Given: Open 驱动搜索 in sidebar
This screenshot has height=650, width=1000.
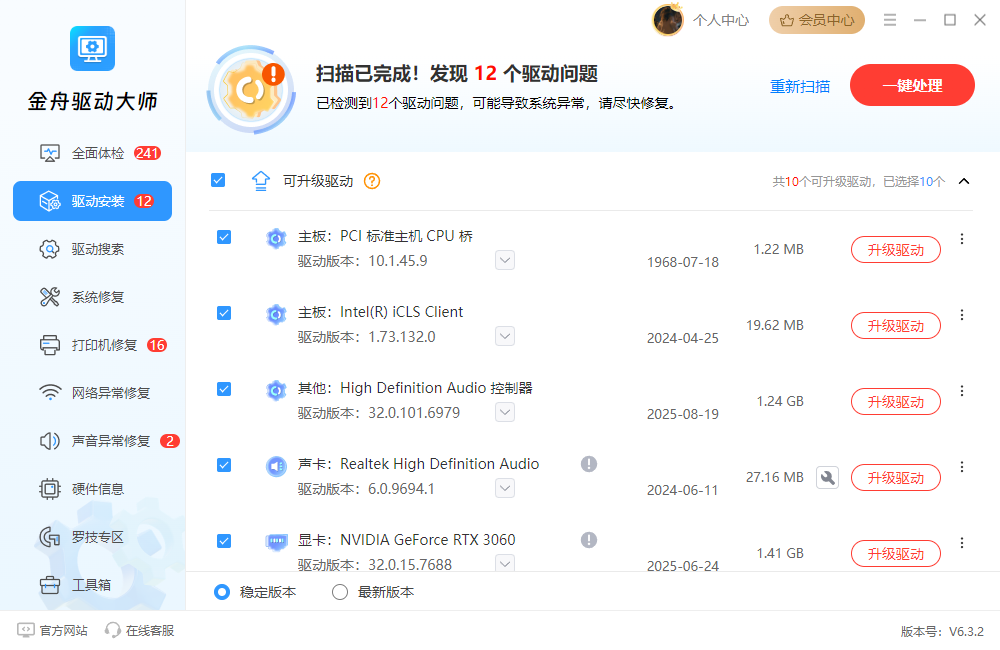Looking at the screenshot, I should tap(92, 249).
